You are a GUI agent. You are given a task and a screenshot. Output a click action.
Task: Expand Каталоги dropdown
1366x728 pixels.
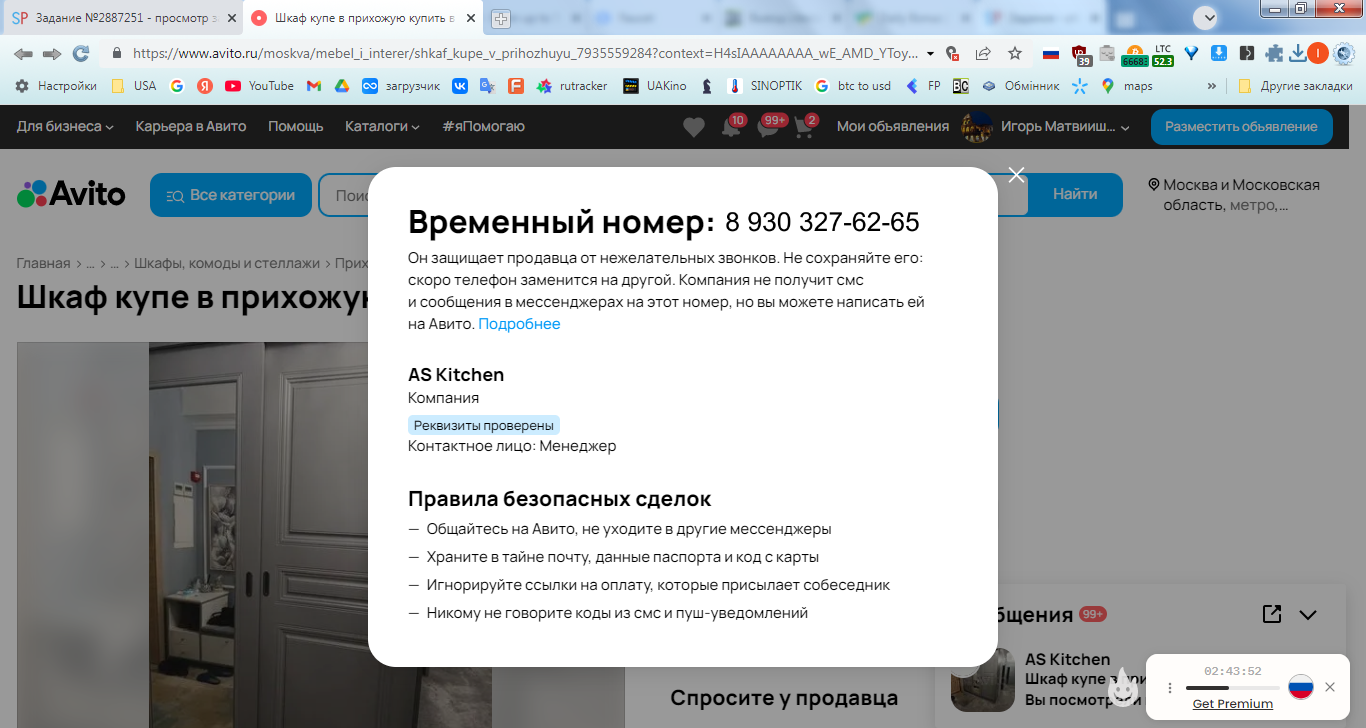(x=382, y=126)
